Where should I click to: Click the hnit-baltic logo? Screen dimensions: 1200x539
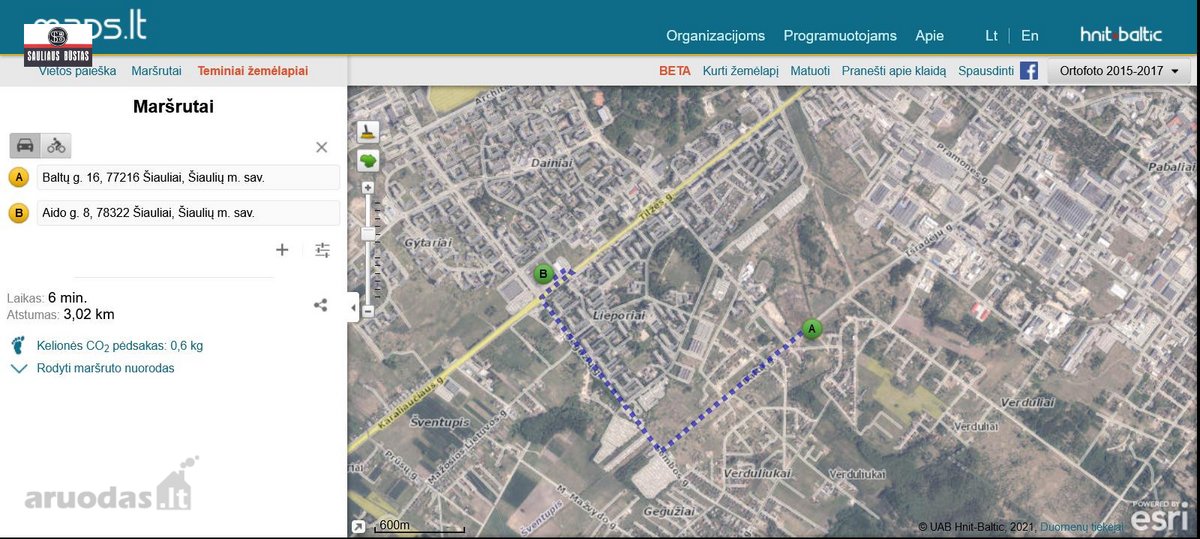[1121, 34]
